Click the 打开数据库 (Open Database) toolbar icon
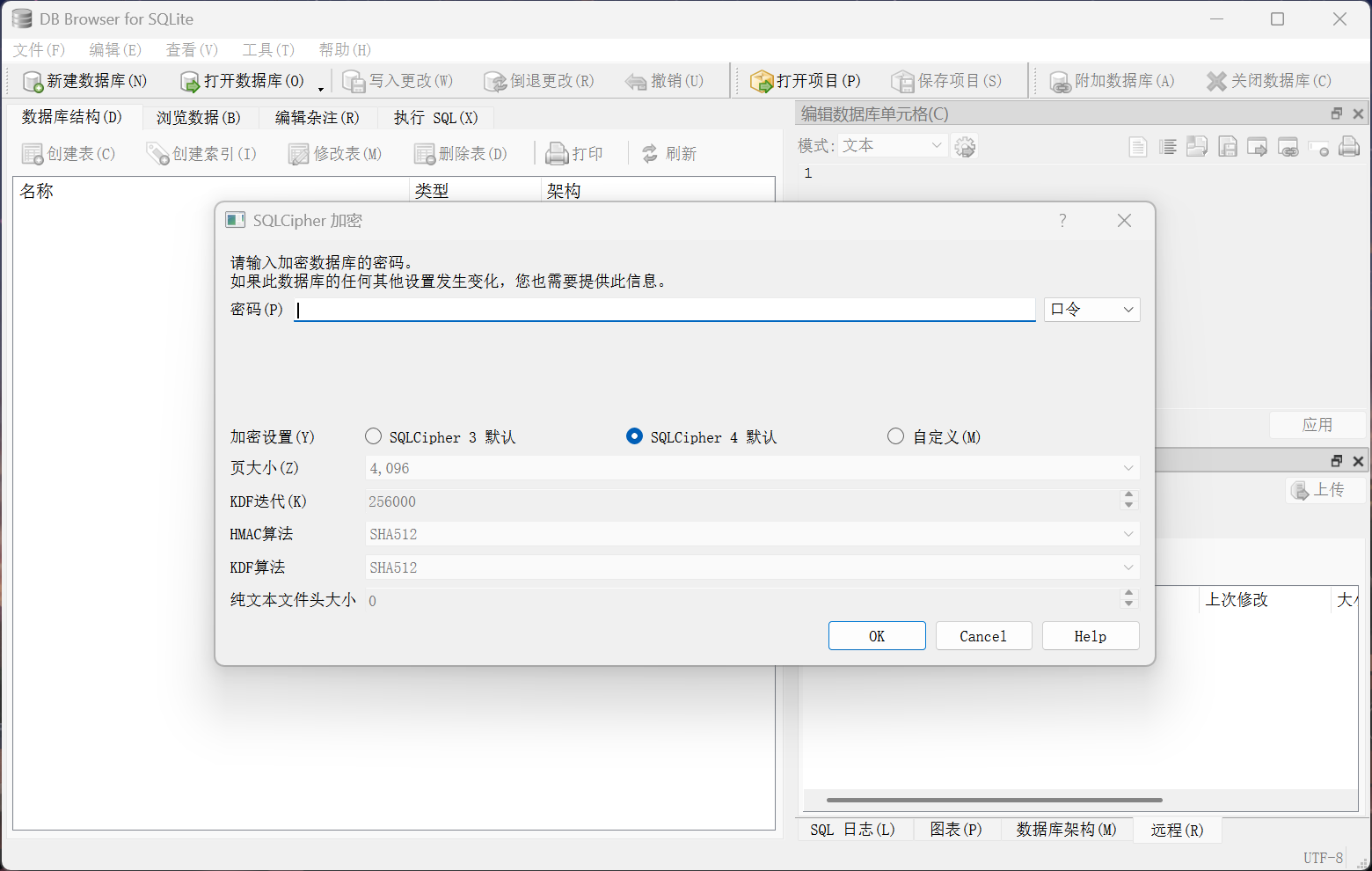The height and width of the screenshot is (871, 1372). pos(190,82)
